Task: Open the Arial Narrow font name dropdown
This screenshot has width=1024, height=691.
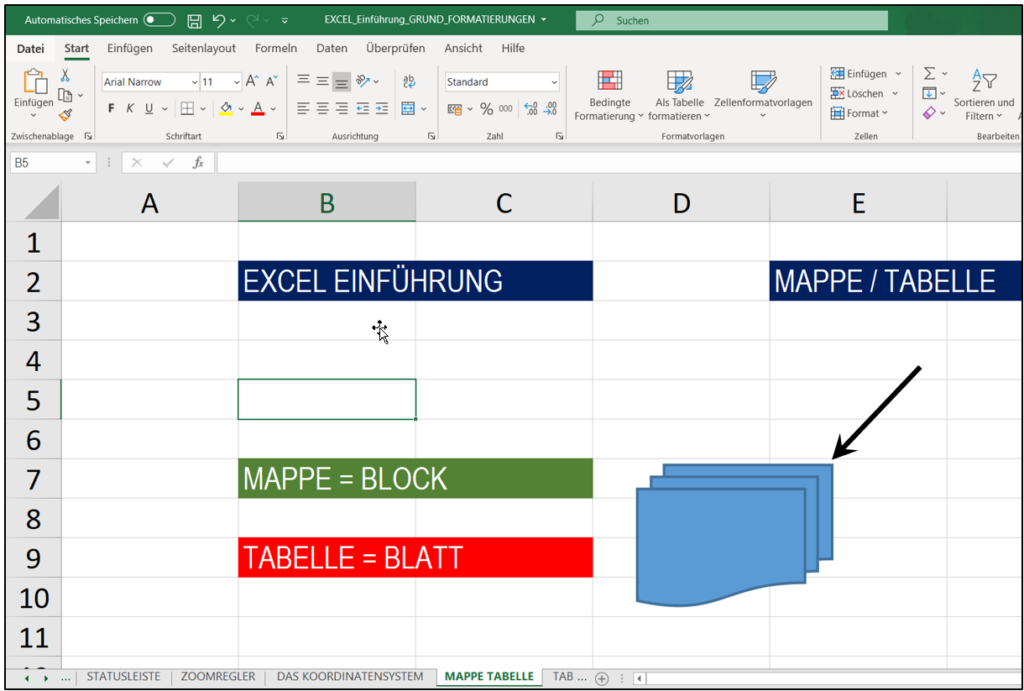Action: point(195,82)
